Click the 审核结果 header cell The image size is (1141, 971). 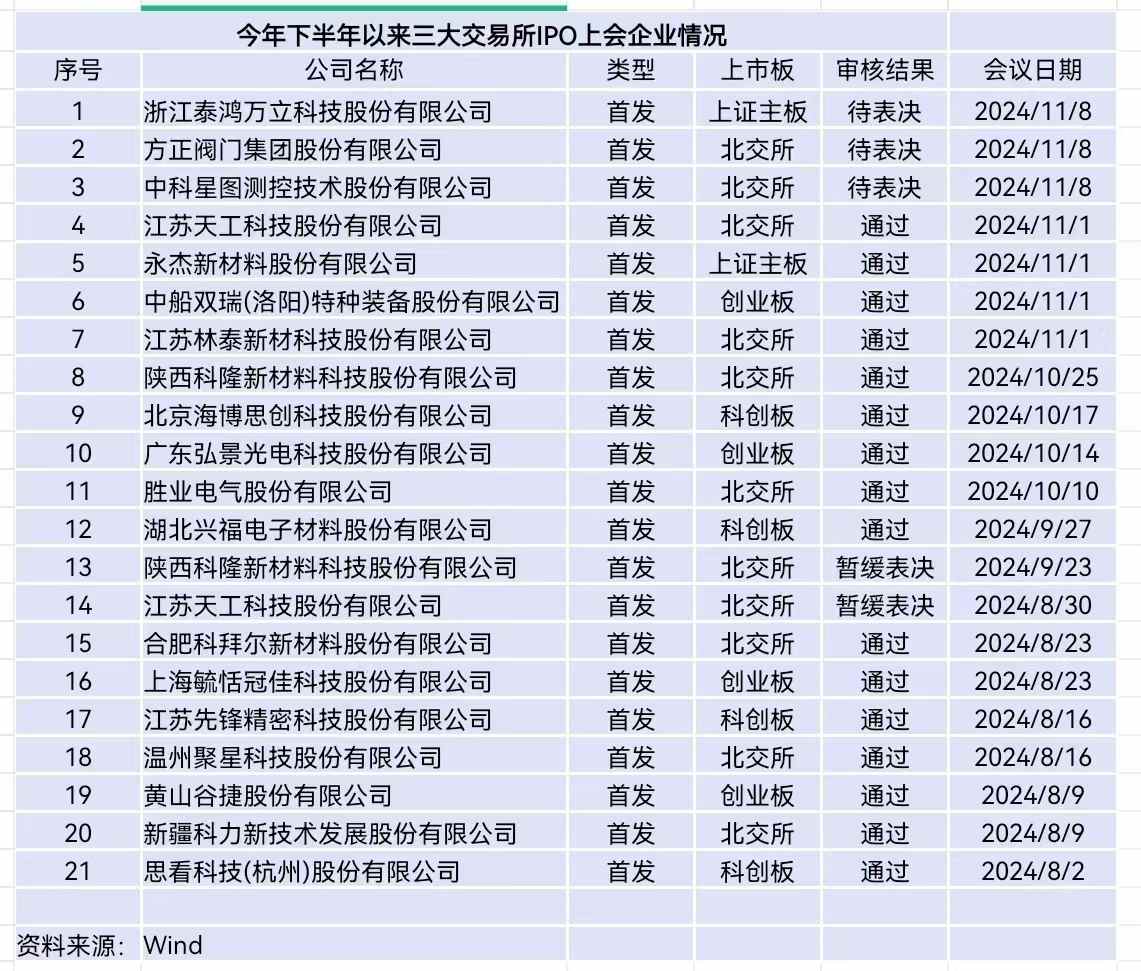tap(885, 71)
